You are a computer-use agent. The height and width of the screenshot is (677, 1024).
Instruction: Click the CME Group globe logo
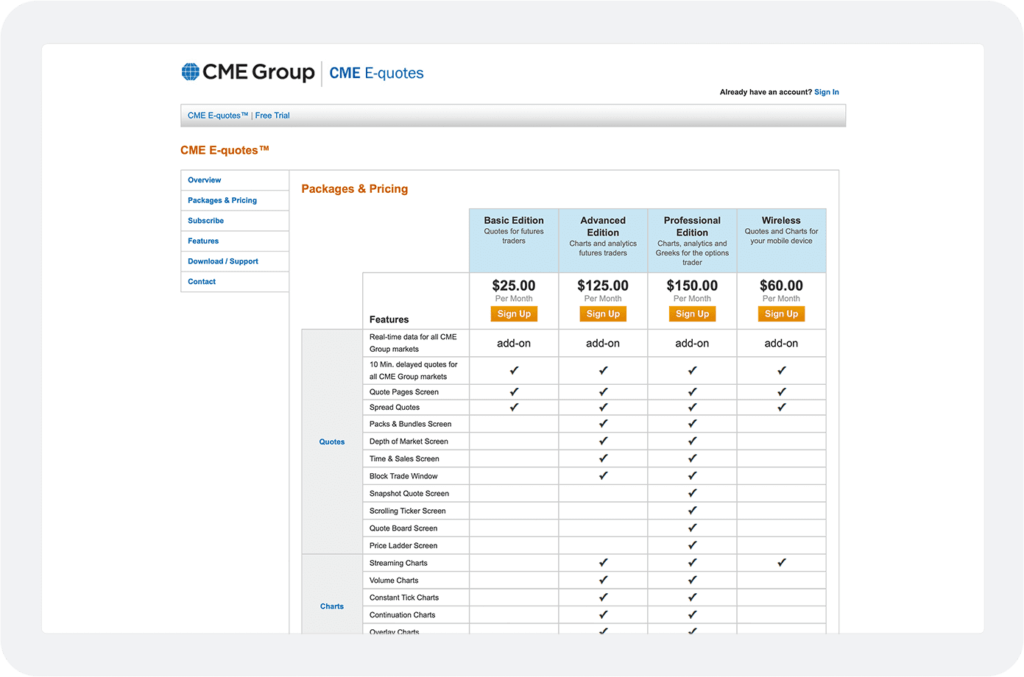[x=189, y=72]
